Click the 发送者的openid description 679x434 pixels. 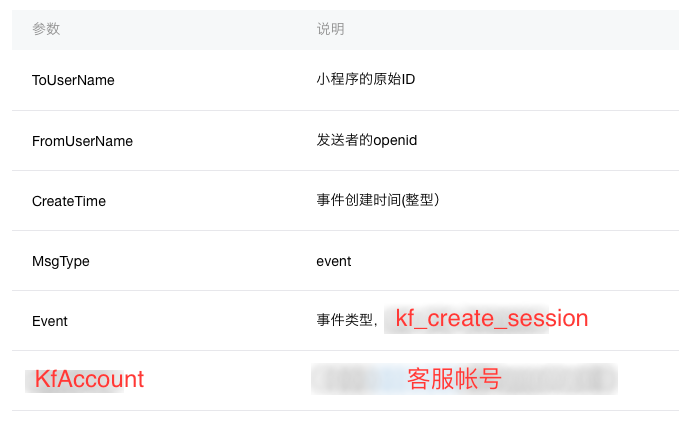tap(366, 140)
